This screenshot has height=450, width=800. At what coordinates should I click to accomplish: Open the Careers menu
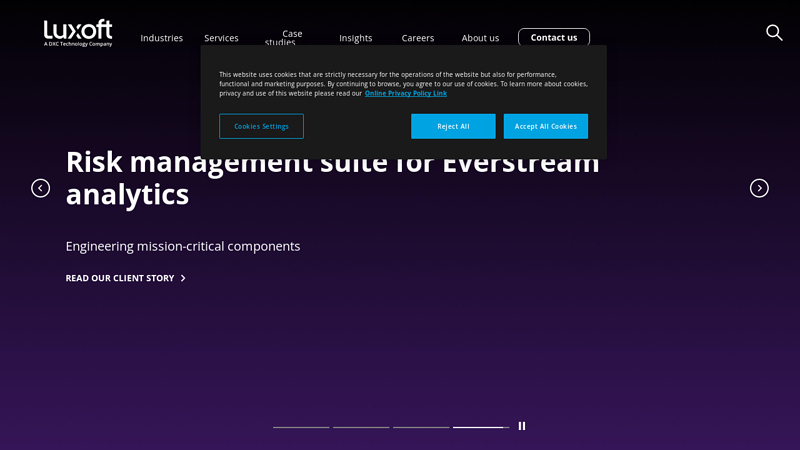point(418,38)
